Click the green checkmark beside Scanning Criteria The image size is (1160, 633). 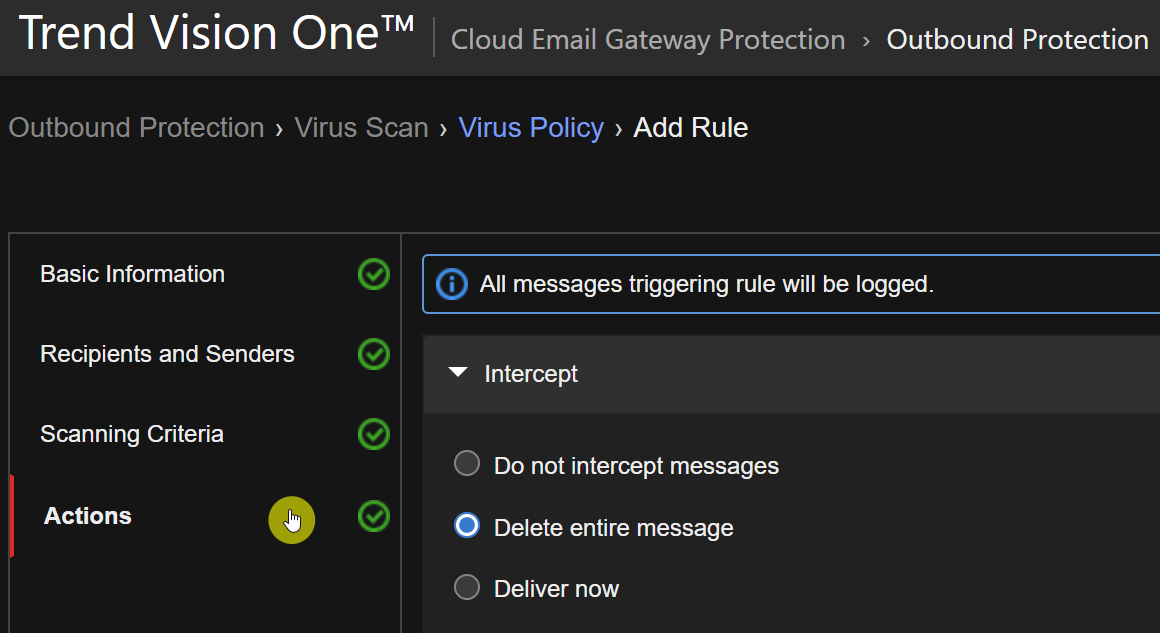pos(374,434)
